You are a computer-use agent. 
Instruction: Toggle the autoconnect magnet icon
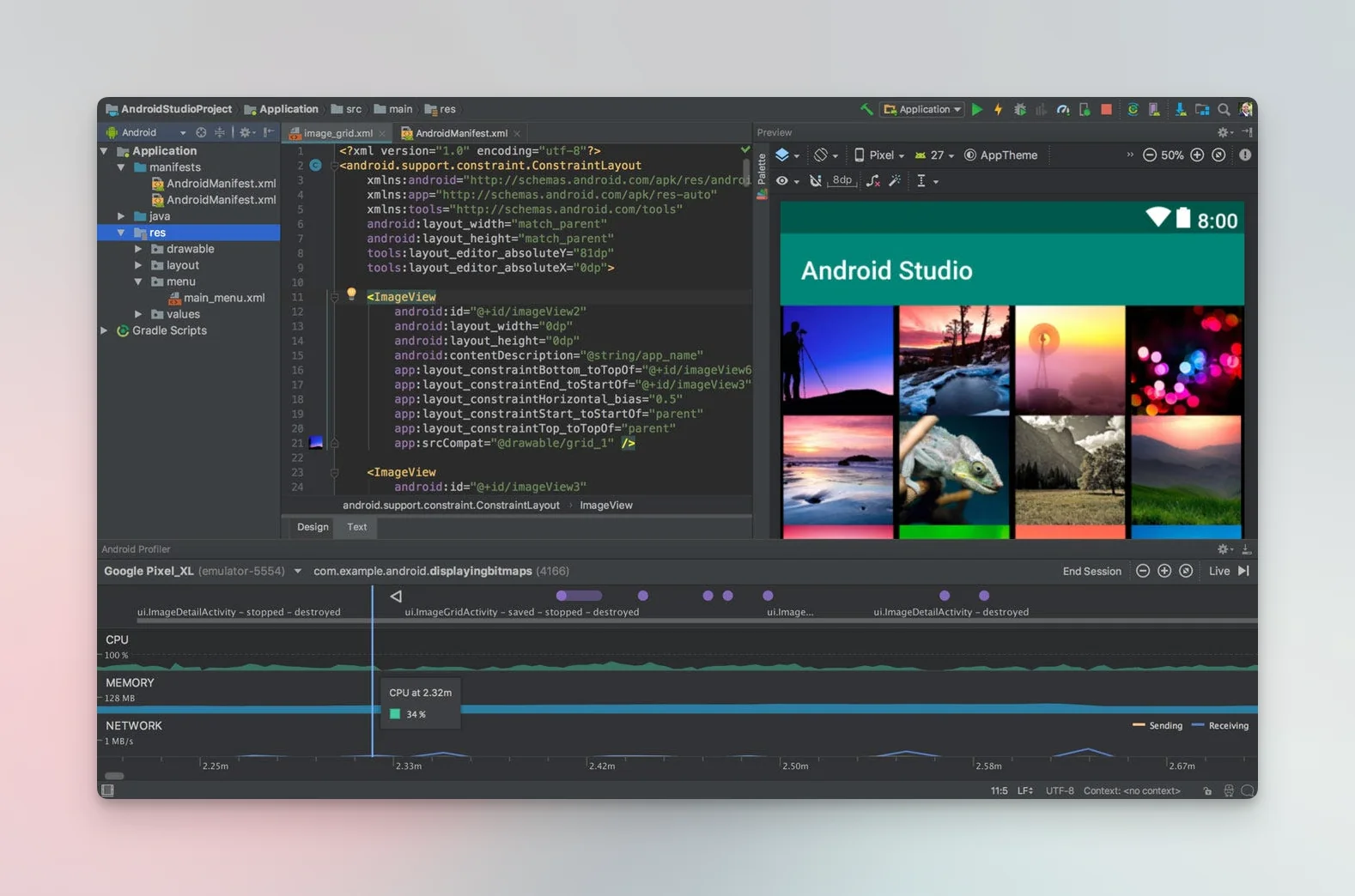pos(815,180)
